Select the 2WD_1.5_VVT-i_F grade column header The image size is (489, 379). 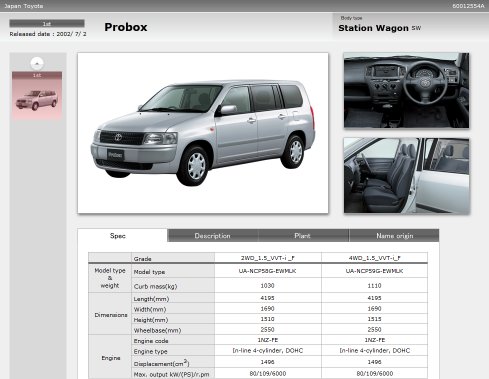pos(268,258)
